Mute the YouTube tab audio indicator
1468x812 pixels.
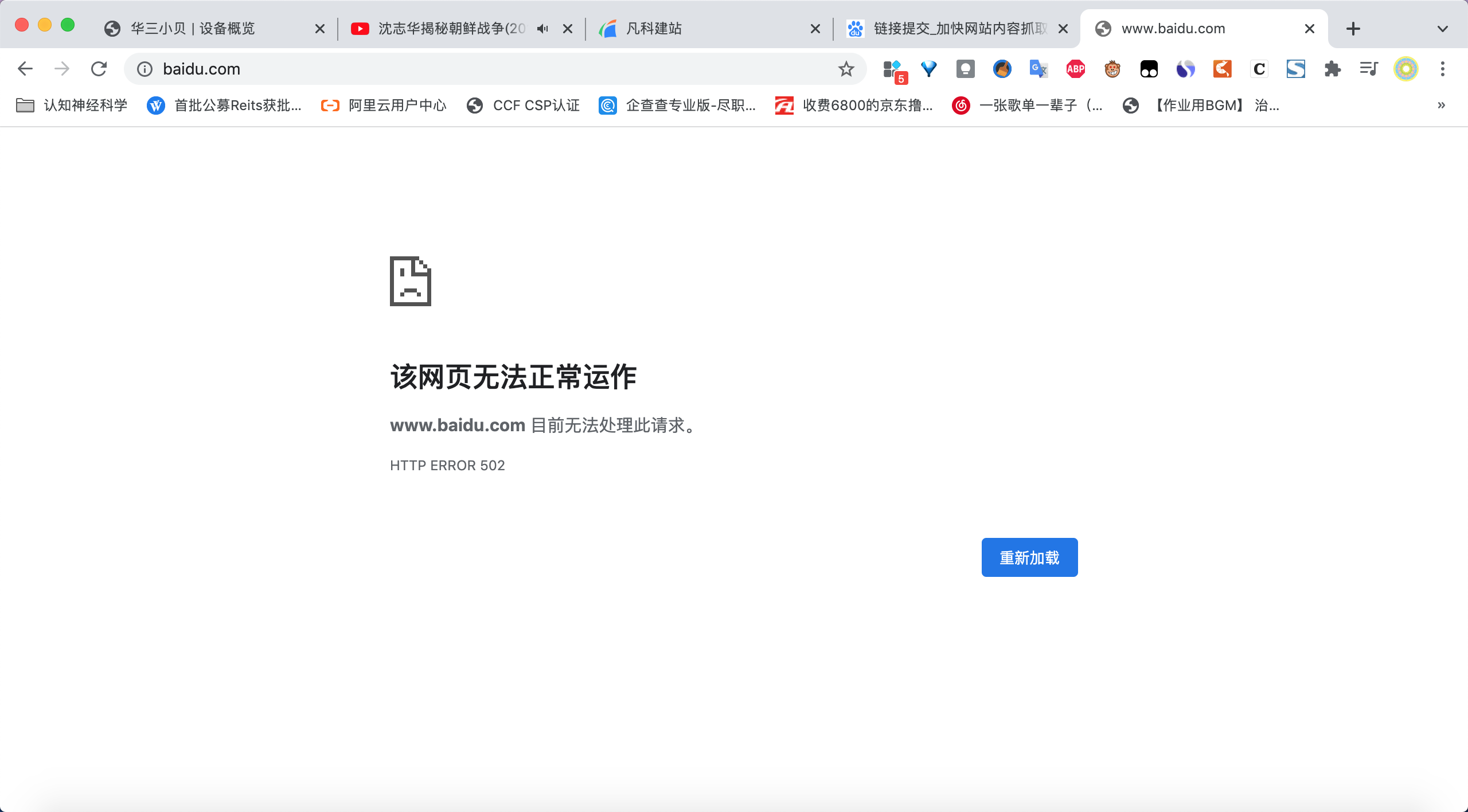(x=542, y=29)
